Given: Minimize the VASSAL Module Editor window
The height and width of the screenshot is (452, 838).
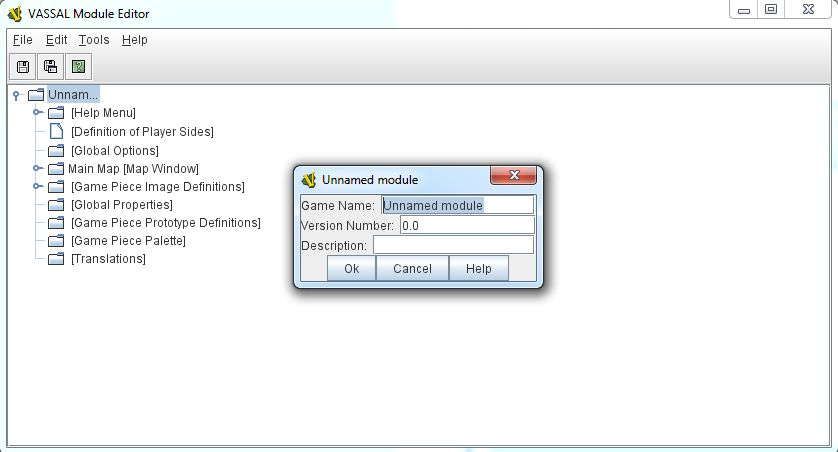Looking at the screenshot, I should [743, 10].
